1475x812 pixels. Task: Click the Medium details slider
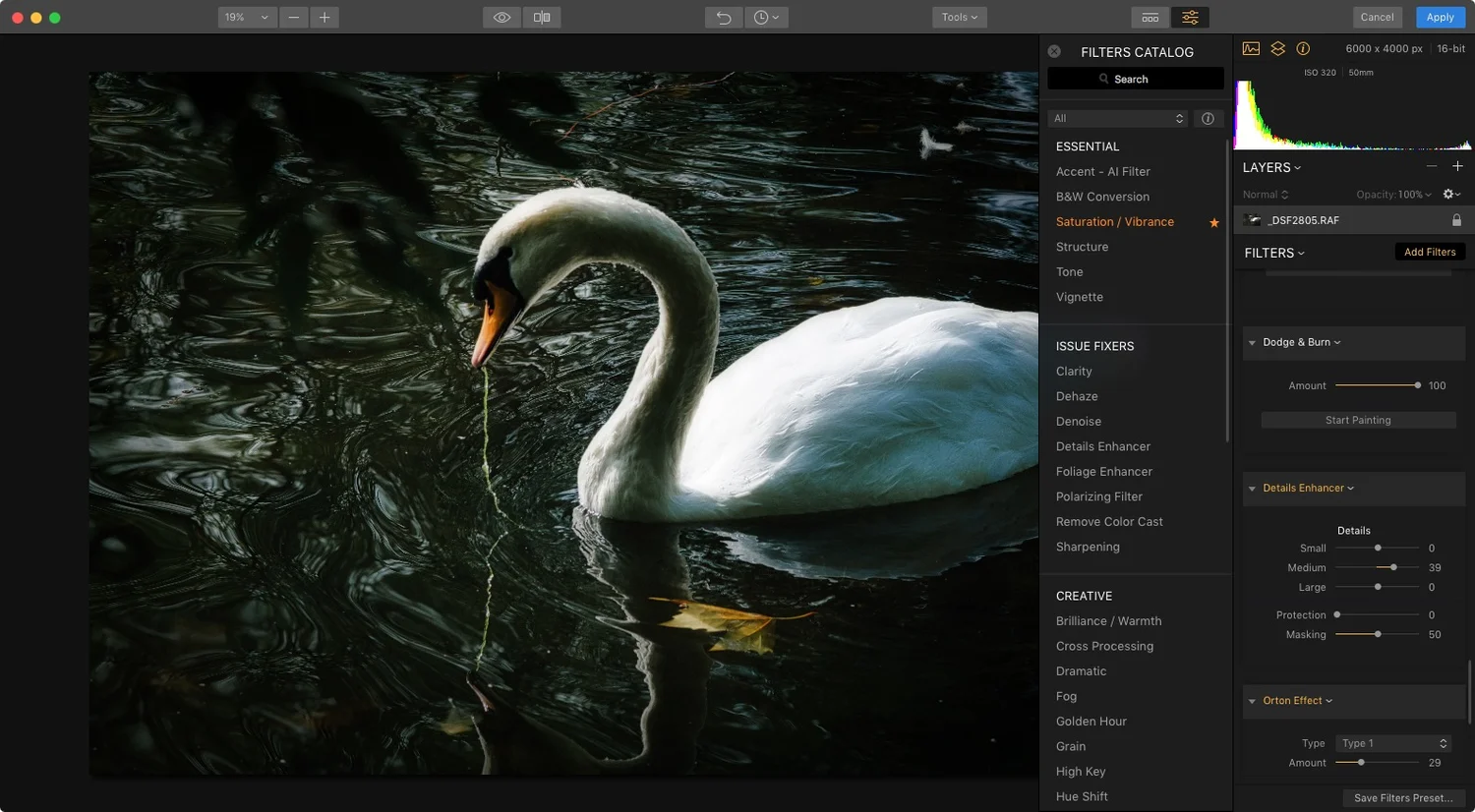coord(1377,567)
